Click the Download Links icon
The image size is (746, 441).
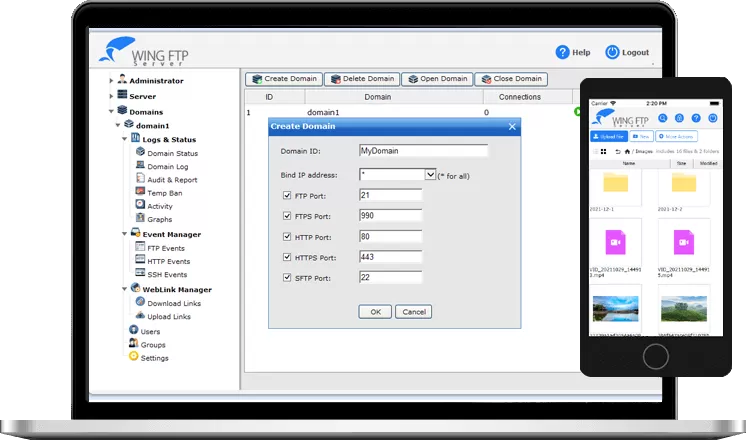click(x=140, y=302)
